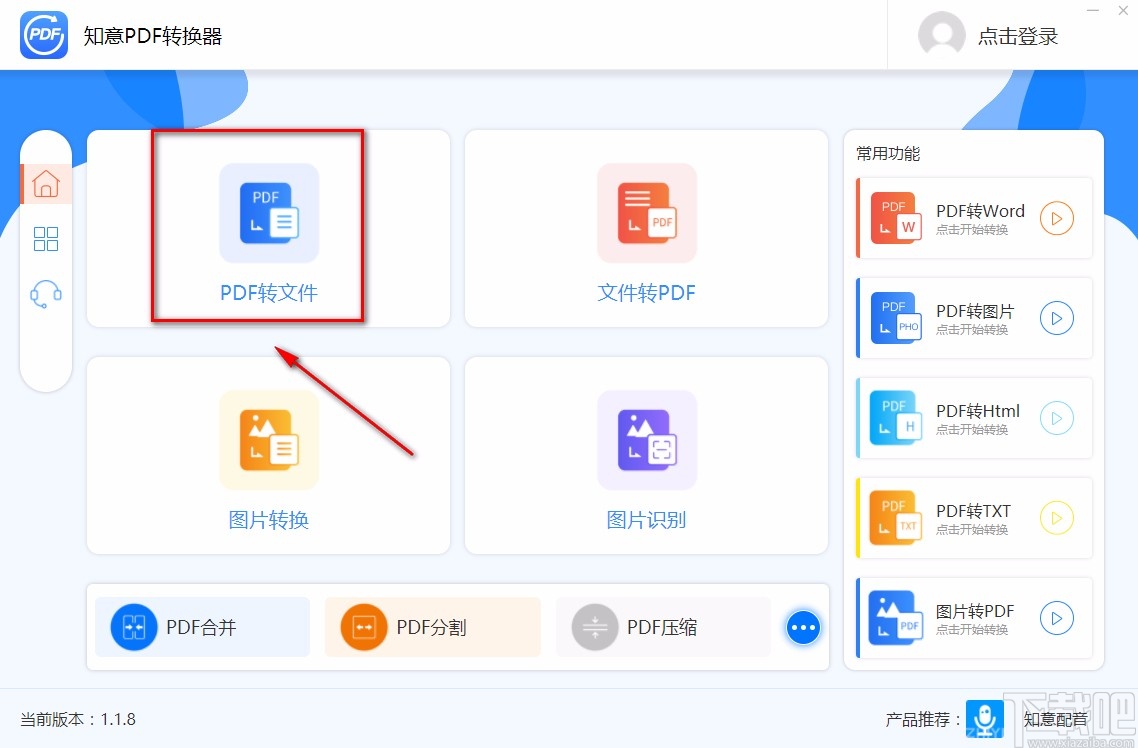Switch to the apps grid view in sidebar
1138x748 pixels.
(46, 239)
